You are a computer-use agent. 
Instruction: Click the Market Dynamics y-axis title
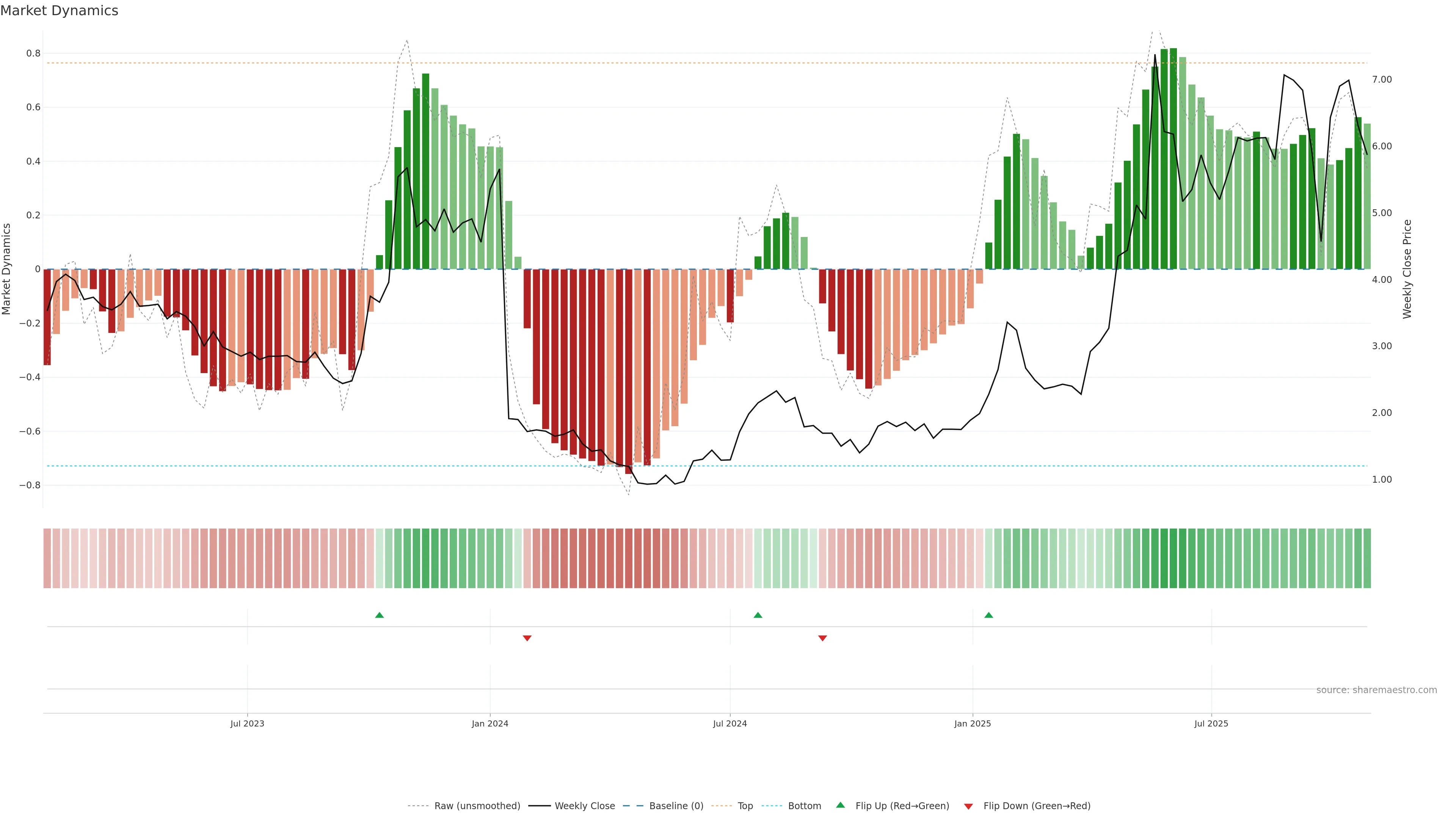tap(7, 269)
